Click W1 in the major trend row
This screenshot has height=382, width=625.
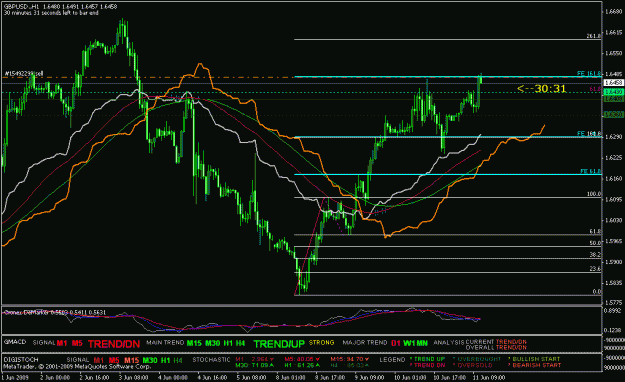(x=409, y=343)
